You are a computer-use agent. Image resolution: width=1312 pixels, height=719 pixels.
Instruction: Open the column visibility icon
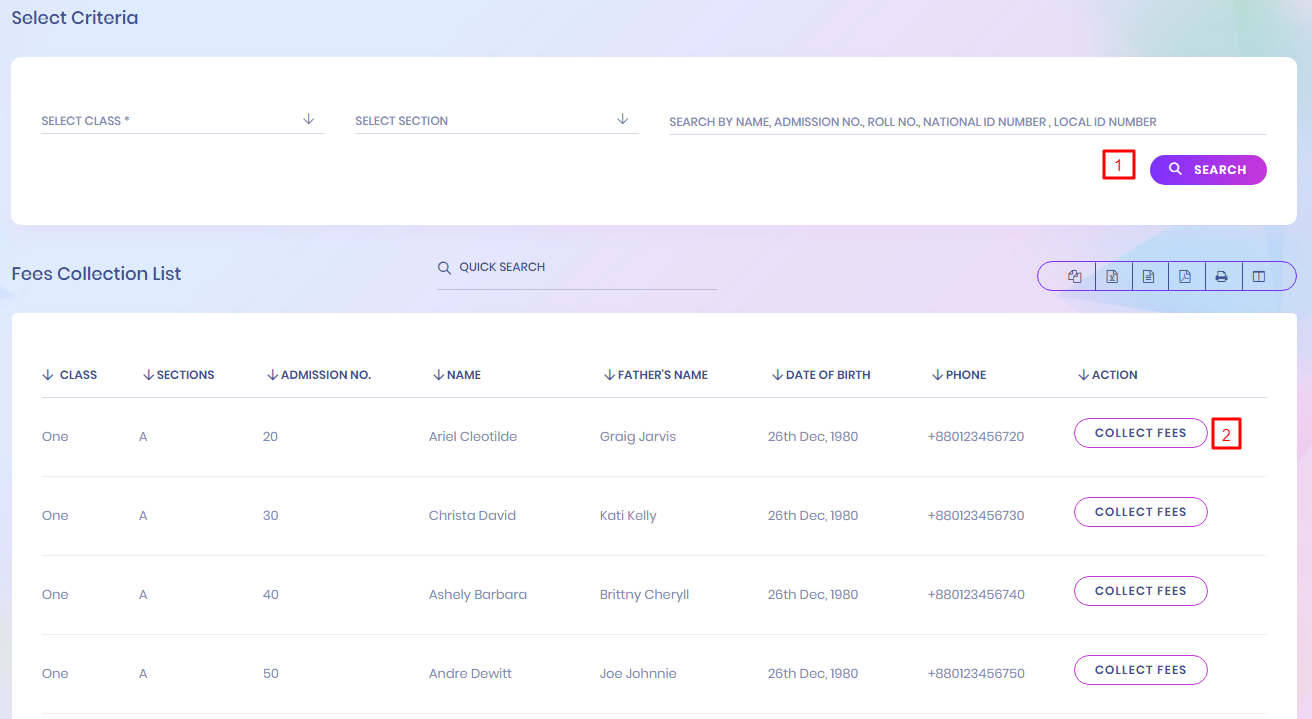point(1259,277)
